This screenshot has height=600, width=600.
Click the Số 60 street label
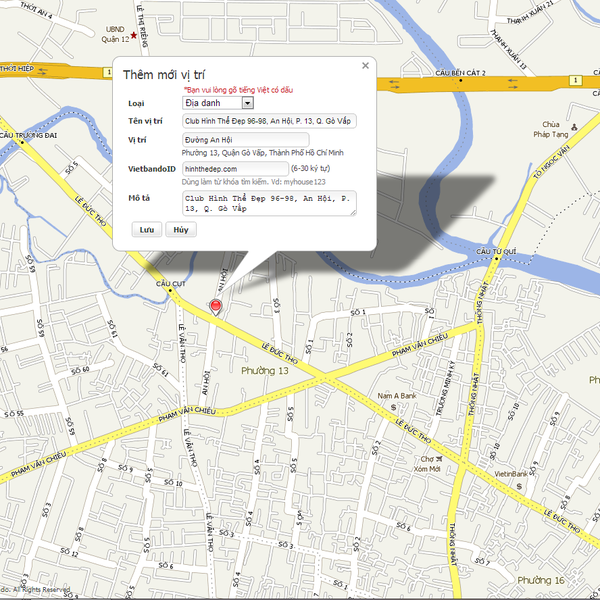[80, 370]
